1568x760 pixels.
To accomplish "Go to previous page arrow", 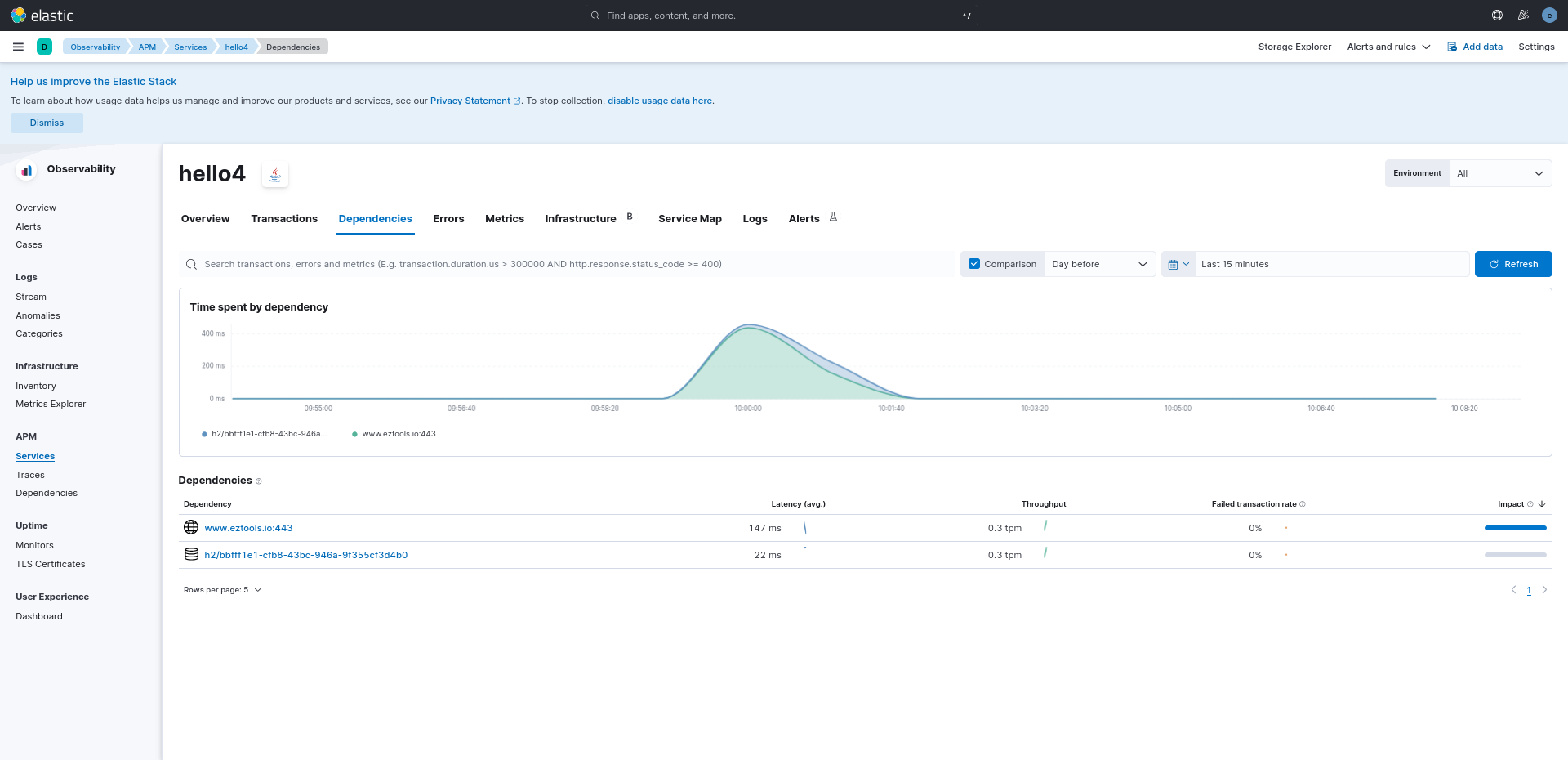I will [1513, 589].
